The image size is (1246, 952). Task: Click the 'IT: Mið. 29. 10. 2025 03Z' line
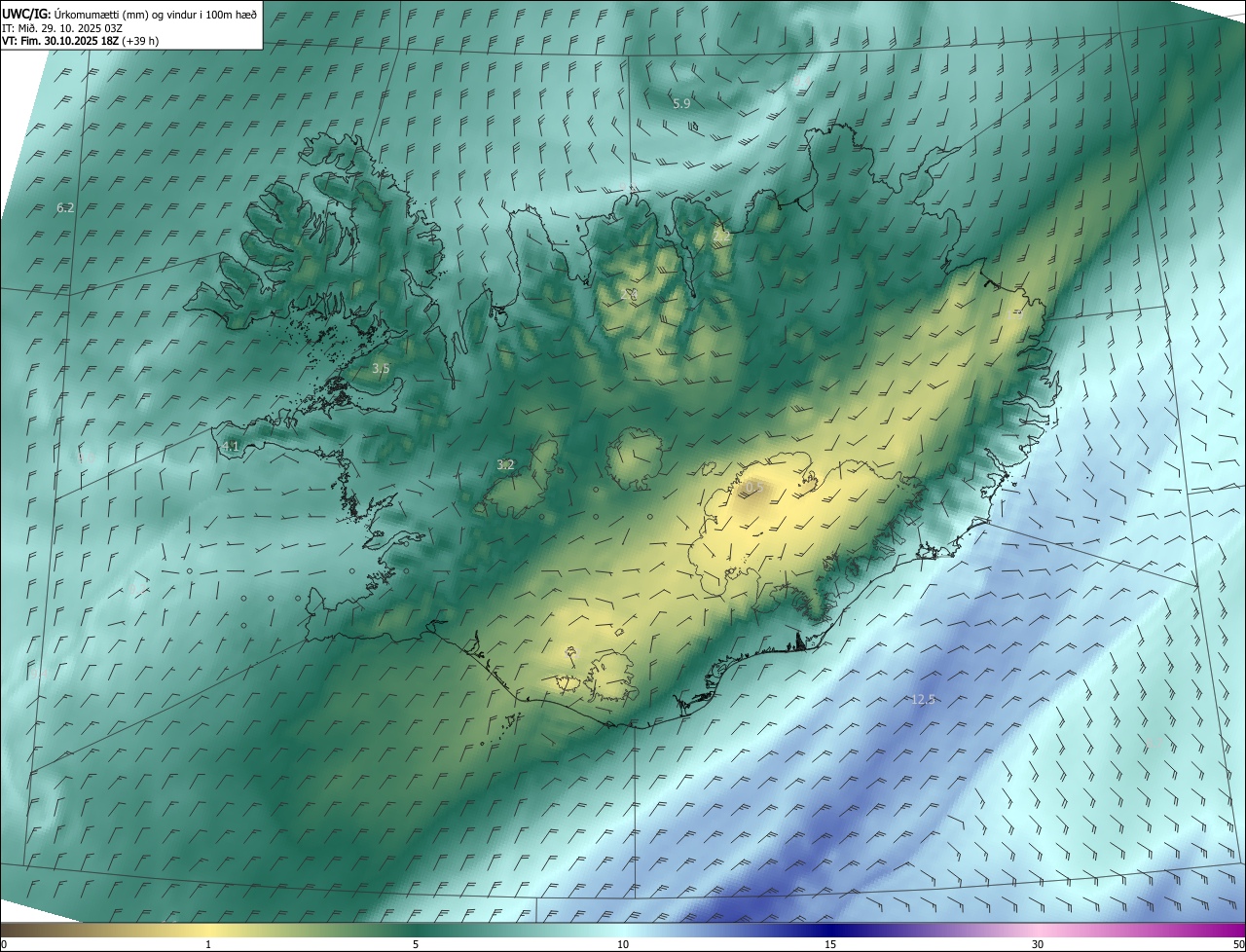(x=62, y=28)
